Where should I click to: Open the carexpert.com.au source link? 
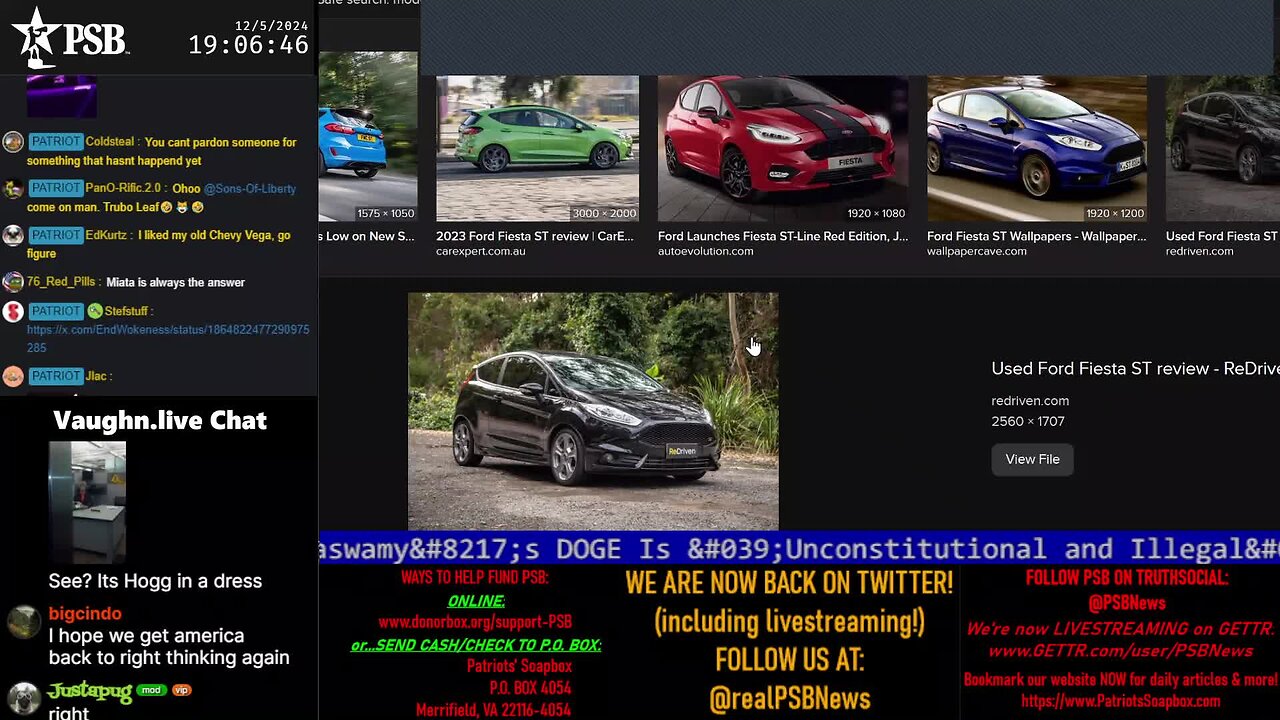coord(480,251)
